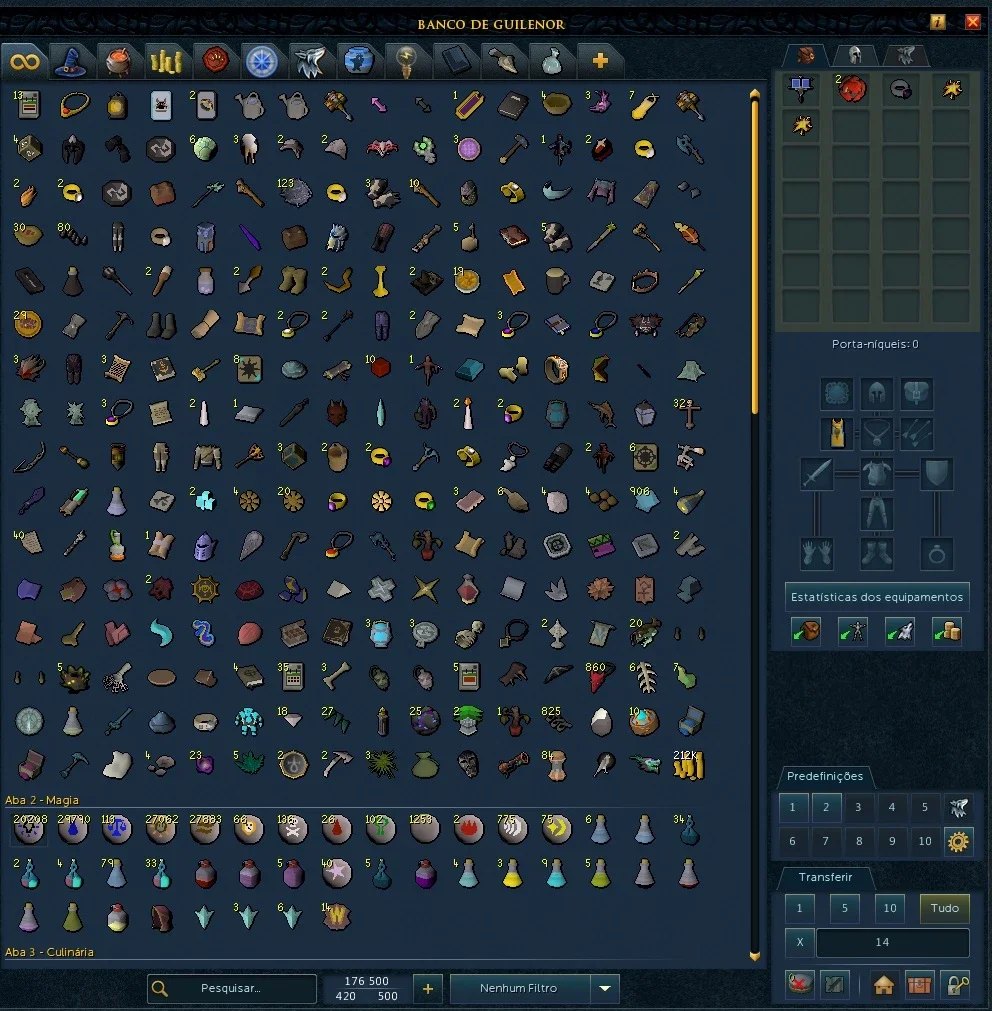
Task: Select the blue banner item in backpack
Action: coord(801,89)
